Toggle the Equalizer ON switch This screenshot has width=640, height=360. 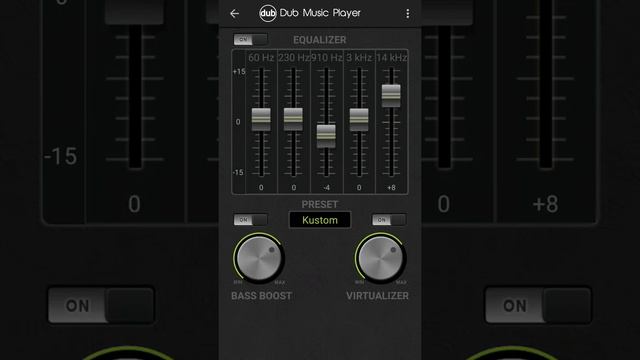coord(251,40)
